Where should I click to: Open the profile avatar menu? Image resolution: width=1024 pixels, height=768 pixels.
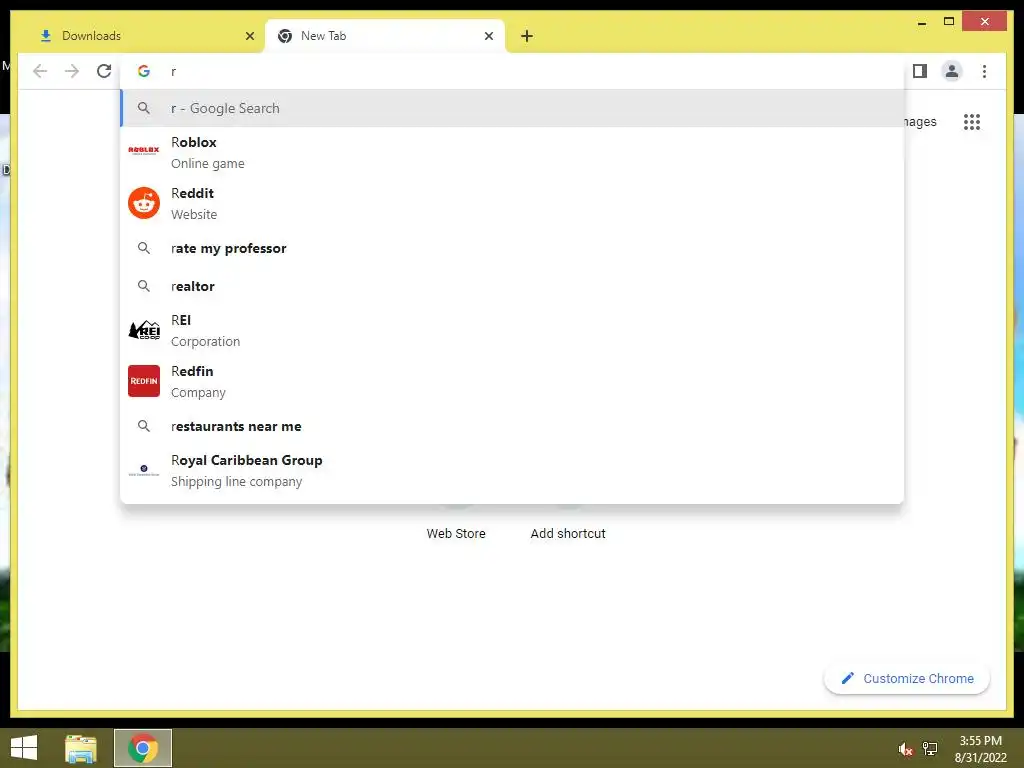952,71
